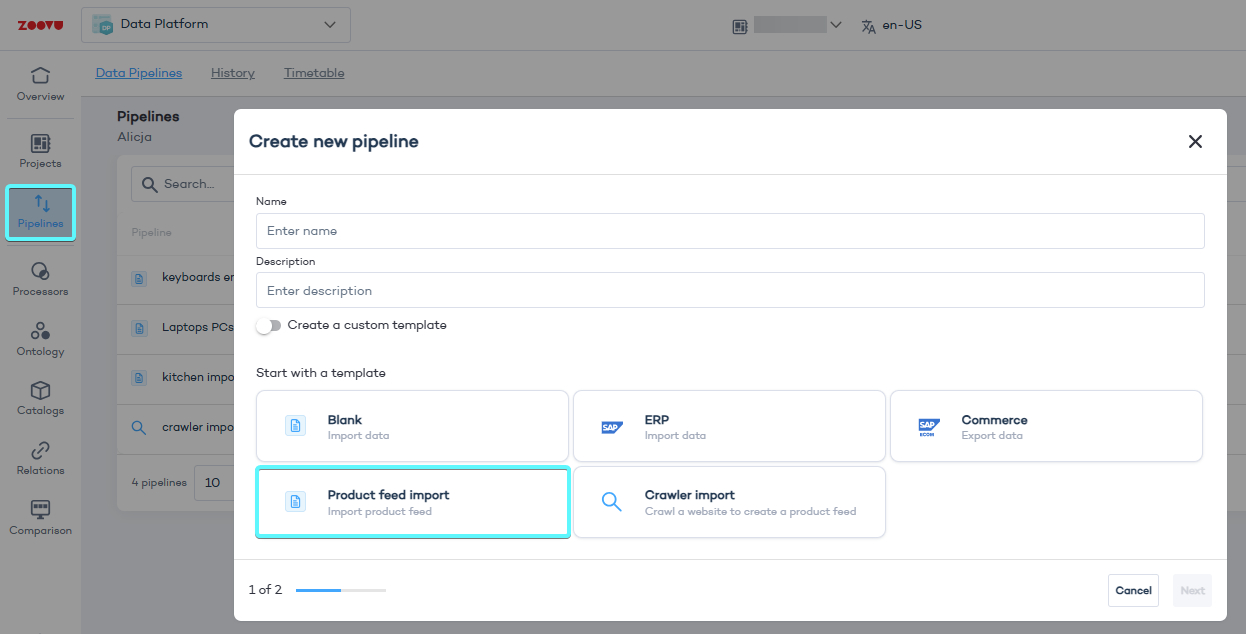
Task: Enable Create a custom template toggle
Action: click(268, 326)
